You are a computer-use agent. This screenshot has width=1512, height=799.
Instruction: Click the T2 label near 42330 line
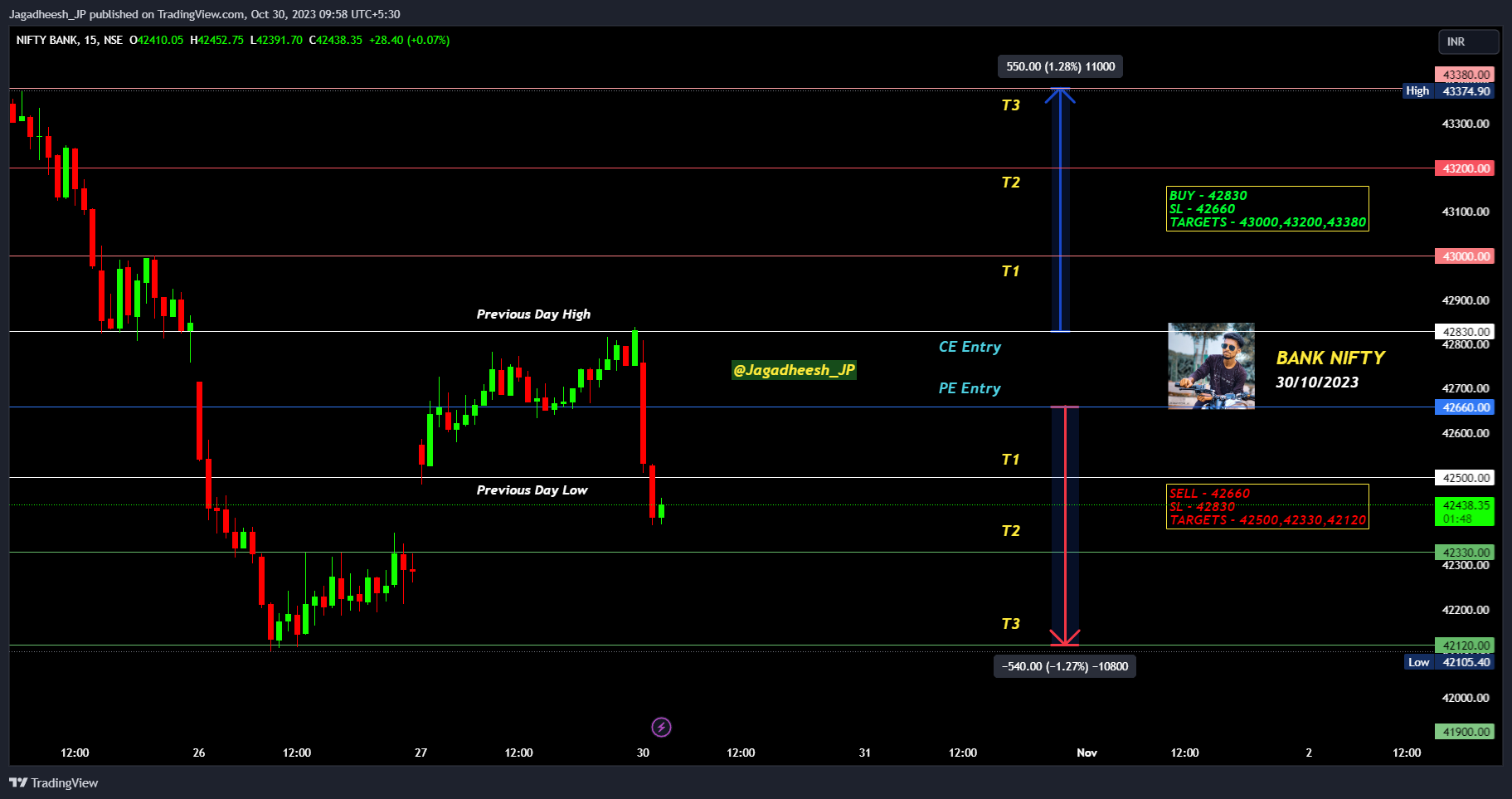point(1010,531)
